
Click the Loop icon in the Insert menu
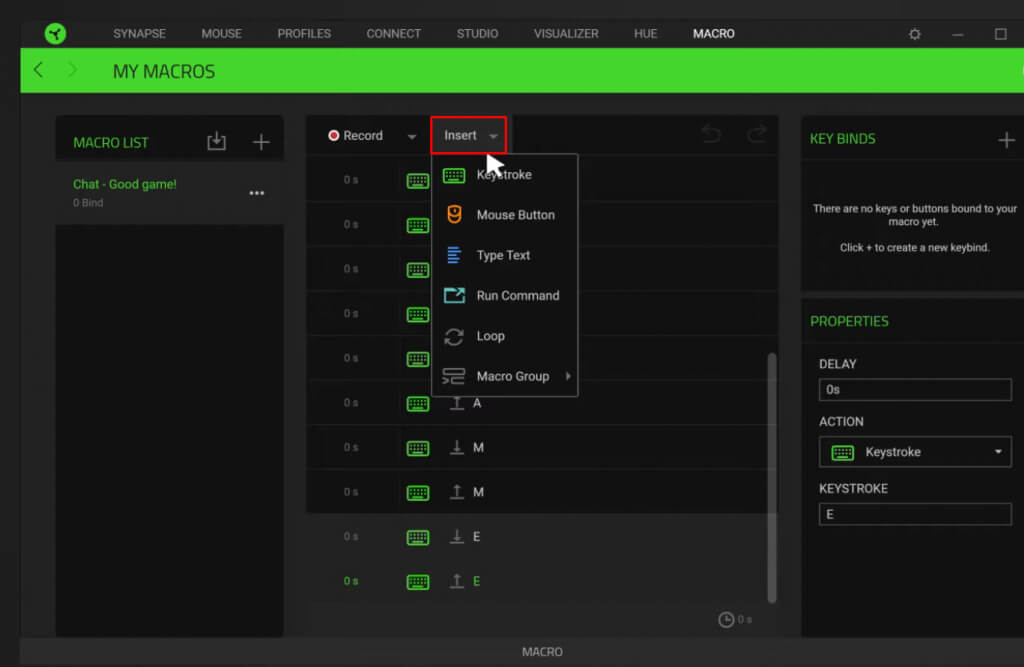coord(454,336)
